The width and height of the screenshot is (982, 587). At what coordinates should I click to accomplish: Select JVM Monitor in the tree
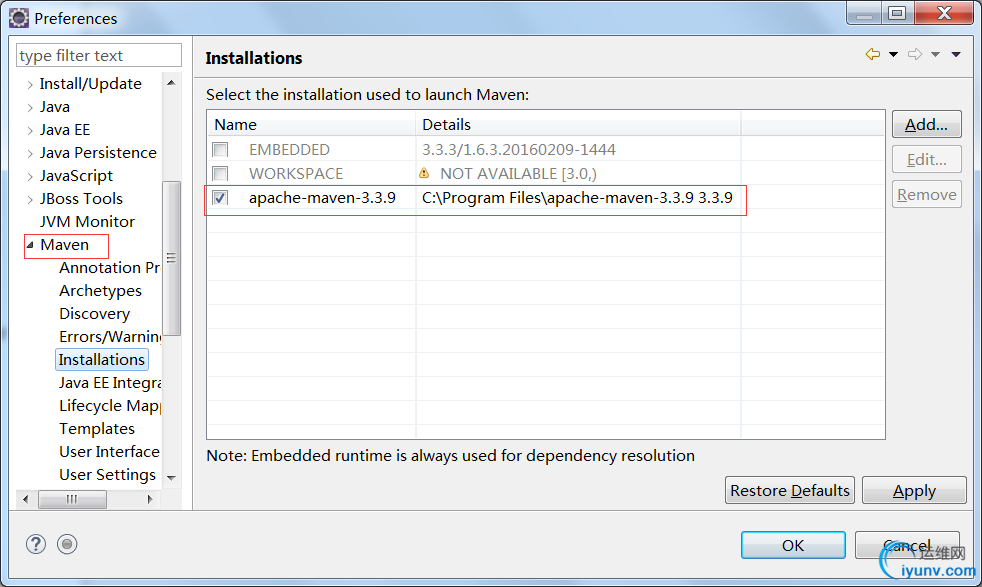click(x=87, y=222)
